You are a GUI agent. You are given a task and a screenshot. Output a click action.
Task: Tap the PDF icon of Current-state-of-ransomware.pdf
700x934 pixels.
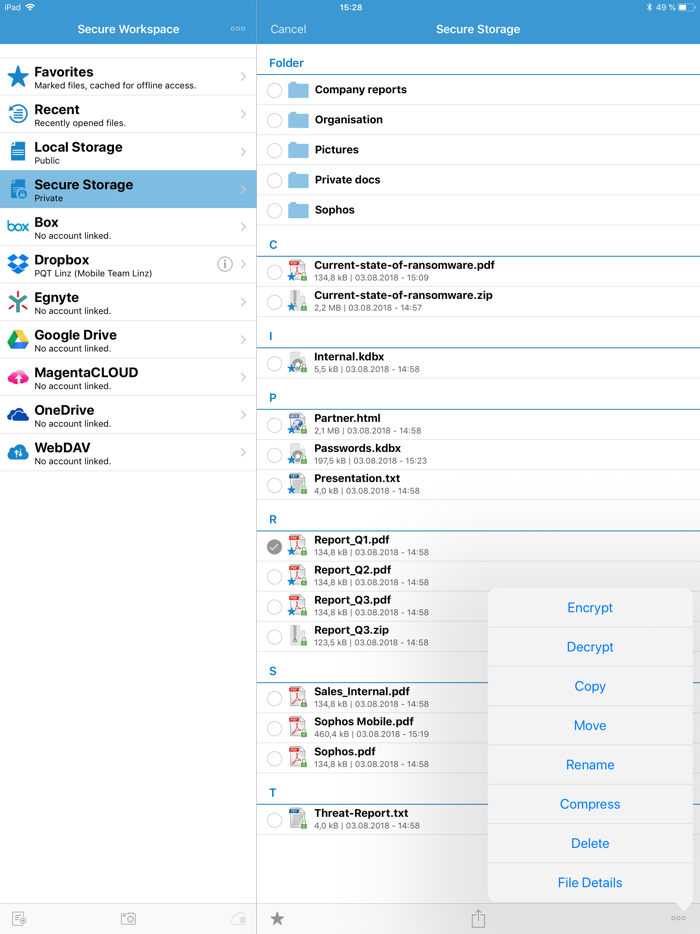point(297,271)
